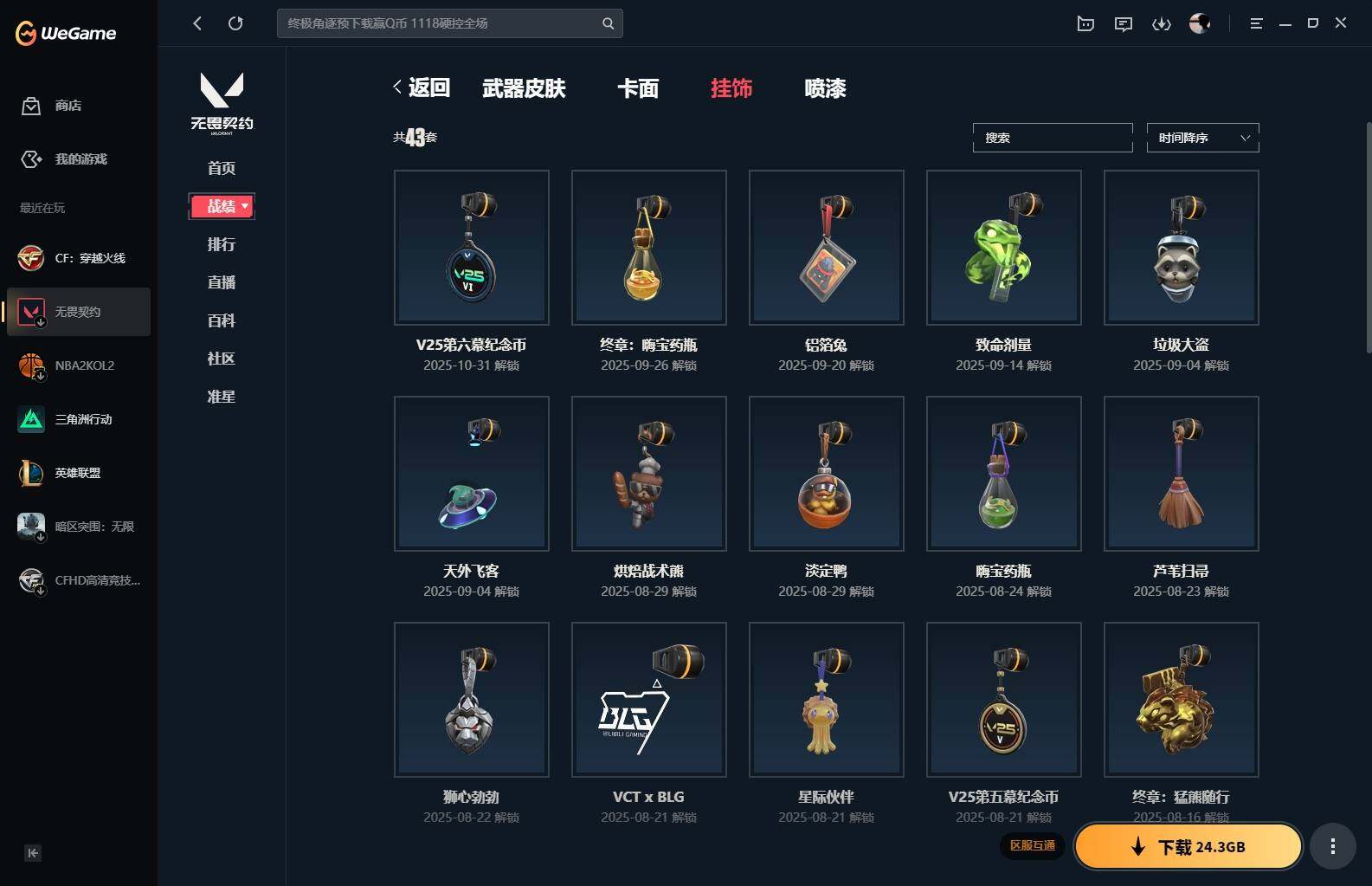Click 返回 back chevron link
Image resolution: width=1372 pixels, height=886 pixels.
[422, 87]
